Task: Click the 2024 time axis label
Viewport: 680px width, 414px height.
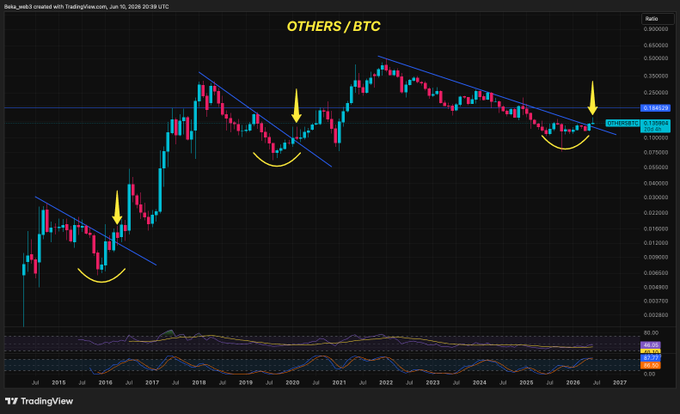Action: (480, 382)
